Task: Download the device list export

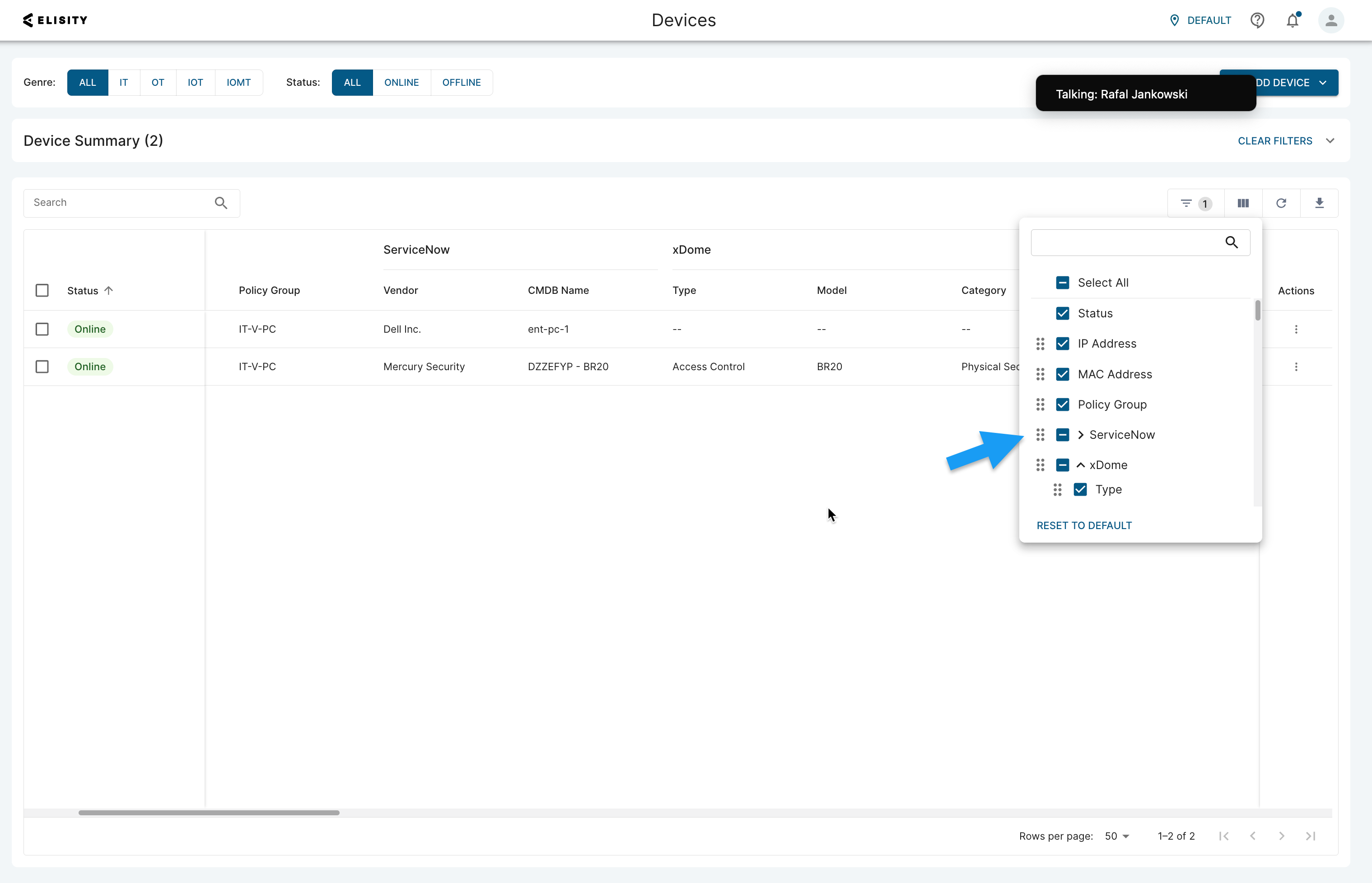Action: point(1320,203)
